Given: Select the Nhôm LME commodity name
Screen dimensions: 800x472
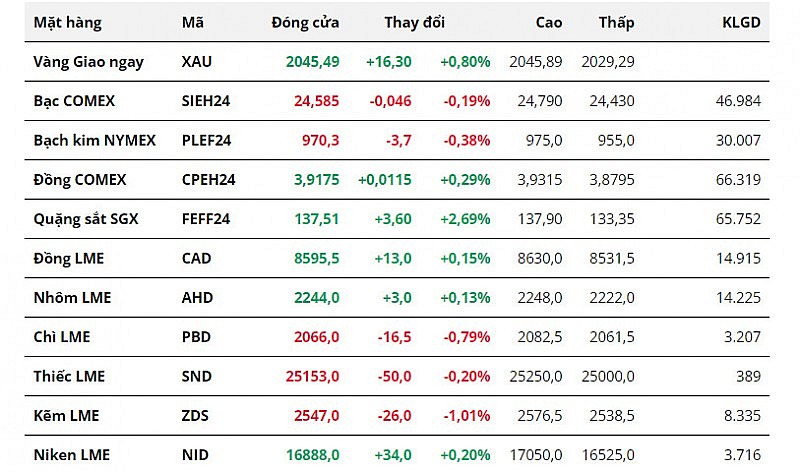Looking at the screenshot, I should coord(72,297).
